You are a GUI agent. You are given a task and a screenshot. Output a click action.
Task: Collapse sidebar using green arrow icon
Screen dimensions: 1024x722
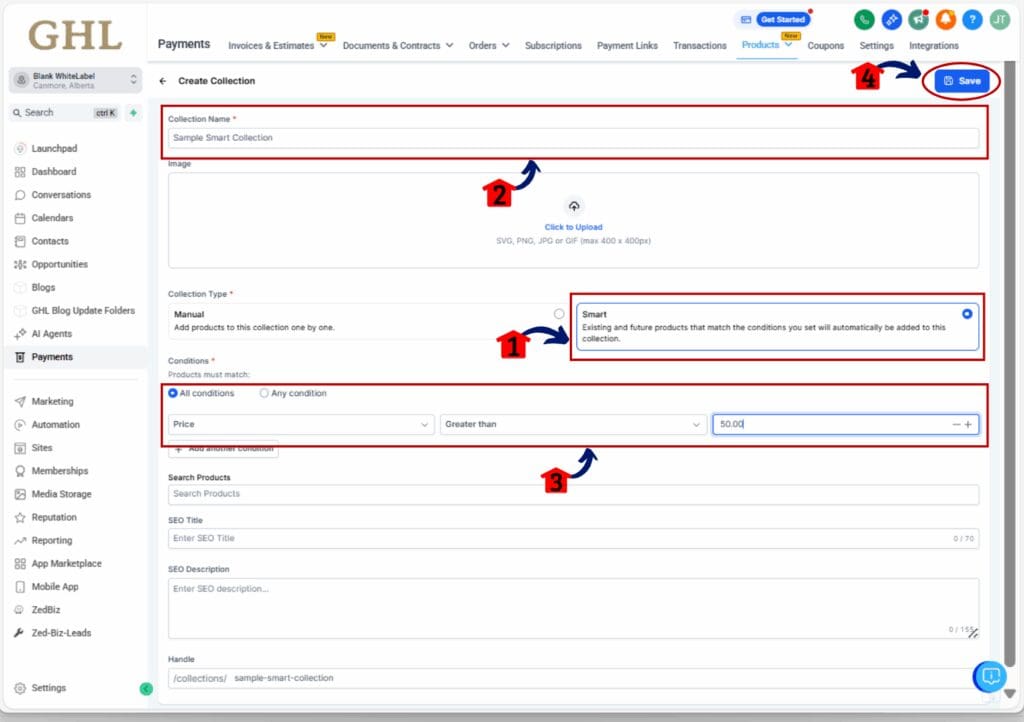146,688
